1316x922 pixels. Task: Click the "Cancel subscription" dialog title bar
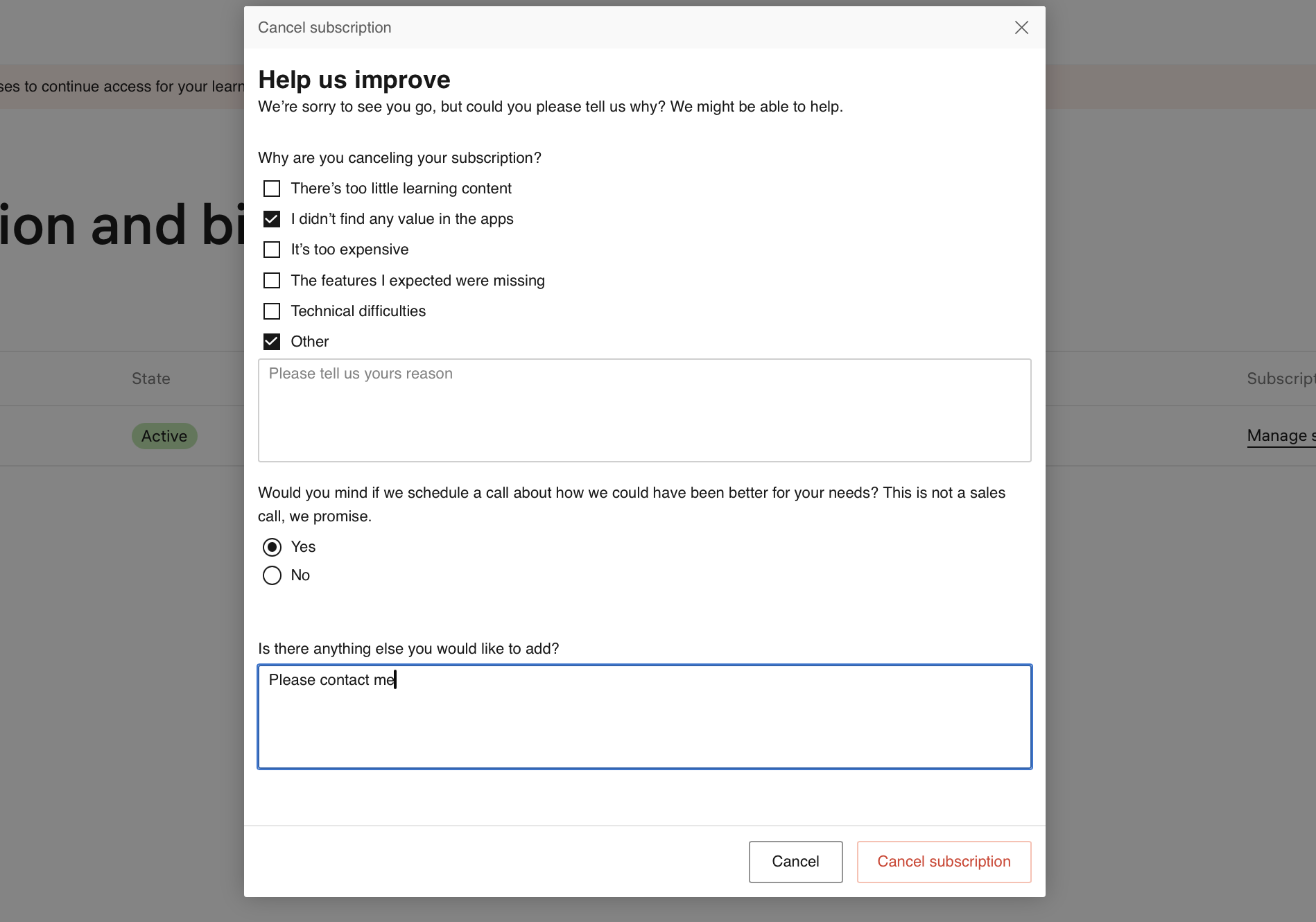click(324, 28)
